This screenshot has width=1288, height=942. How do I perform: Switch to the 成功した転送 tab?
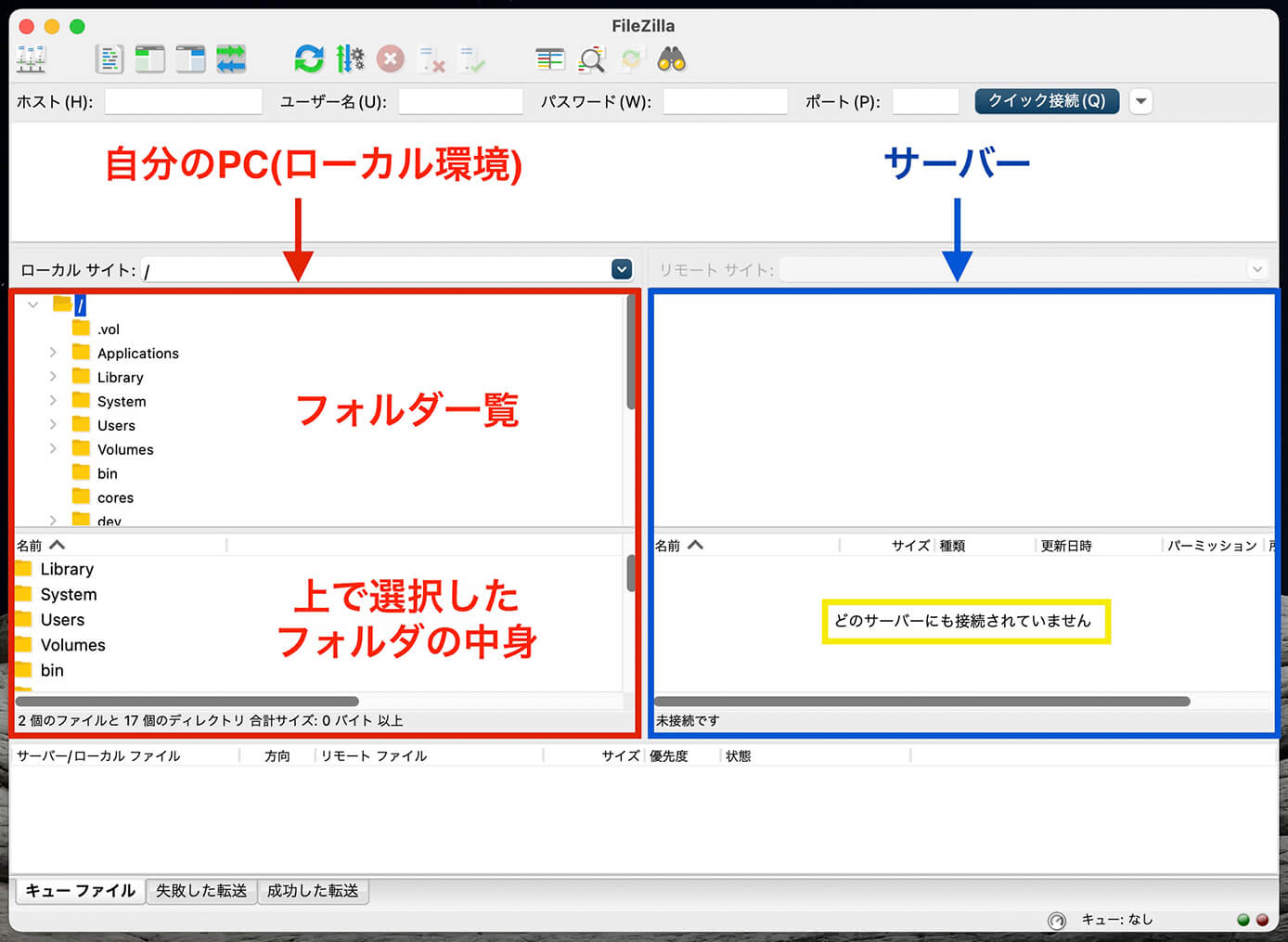[x=313, y=891]
